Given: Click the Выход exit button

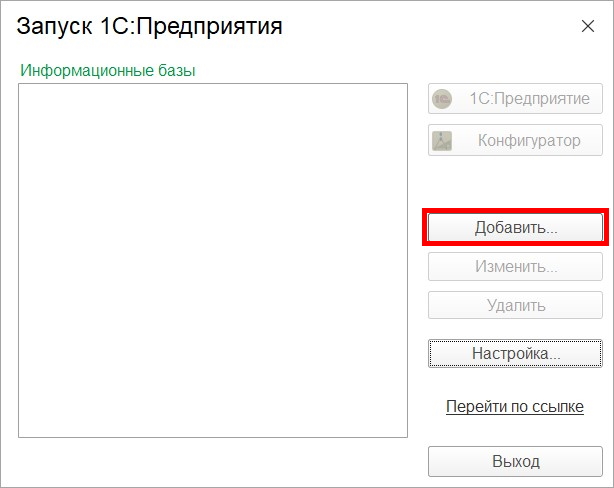Looking at the screenshot, I should 515,461.
